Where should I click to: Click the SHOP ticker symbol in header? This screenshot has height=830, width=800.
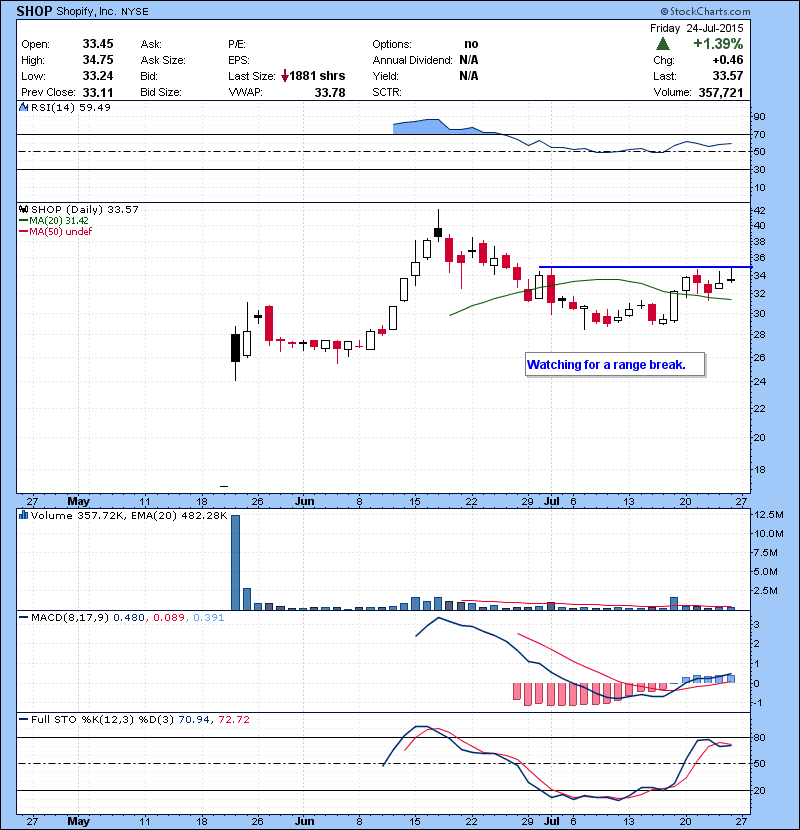click(34, 11)
